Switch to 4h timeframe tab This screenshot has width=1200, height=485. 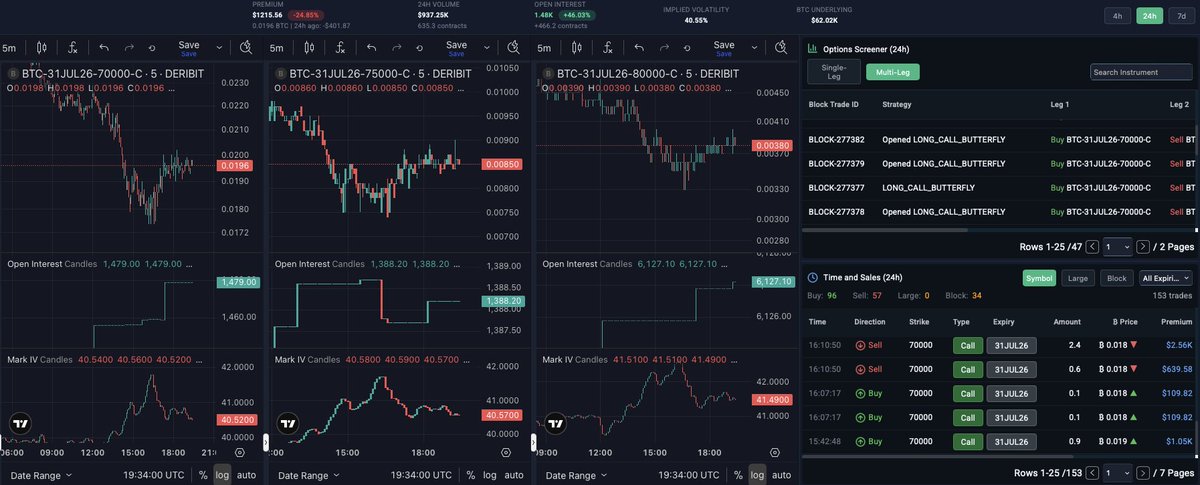tap(1117, 15)
